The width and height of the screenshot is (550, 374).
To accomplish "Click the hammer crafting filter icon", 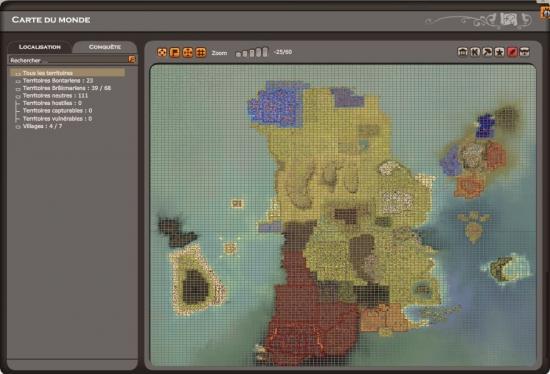I will (487, 52).
